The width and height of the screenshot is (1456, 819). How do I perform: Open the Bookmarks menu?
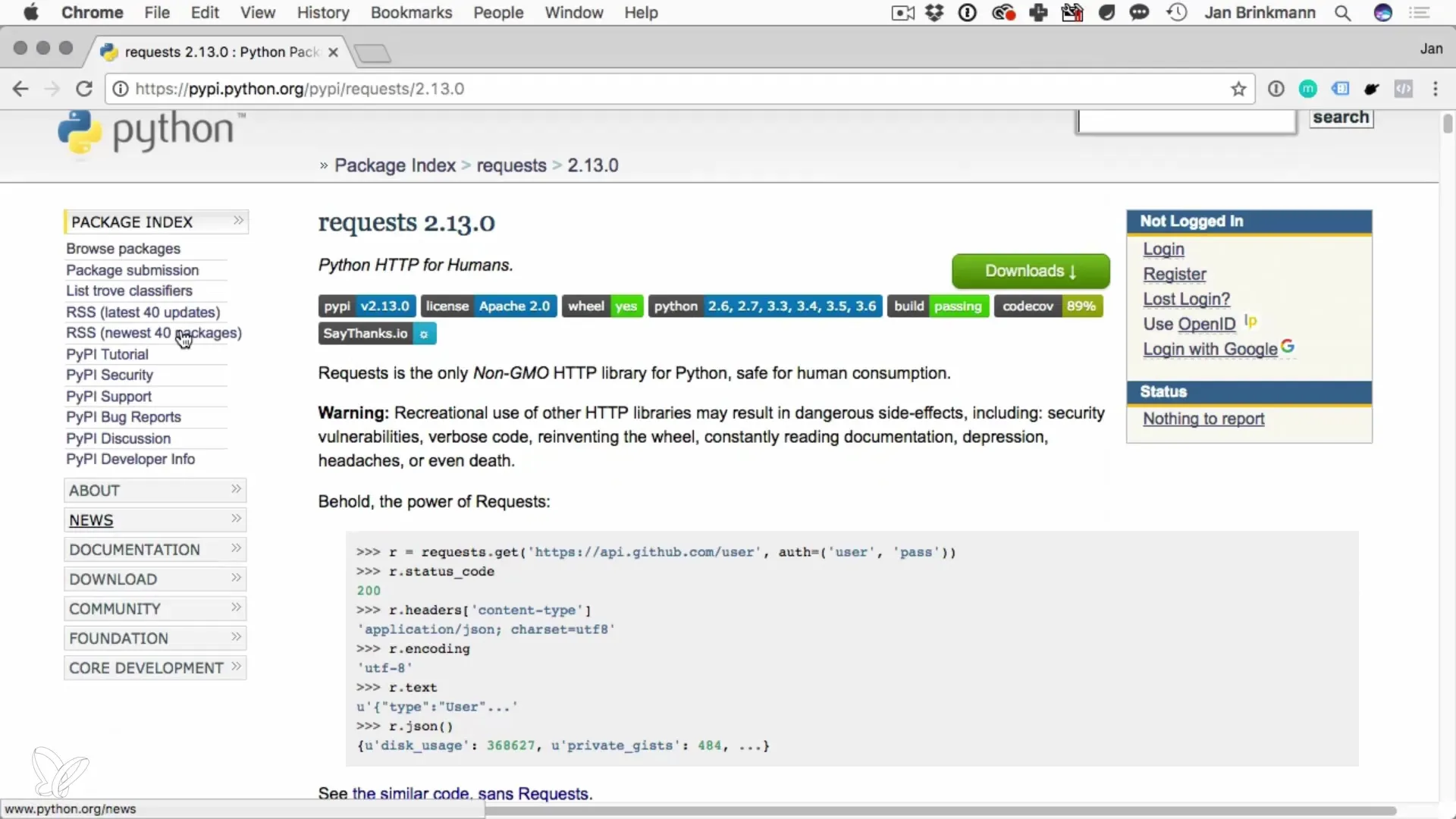click(x=411, y=12)
